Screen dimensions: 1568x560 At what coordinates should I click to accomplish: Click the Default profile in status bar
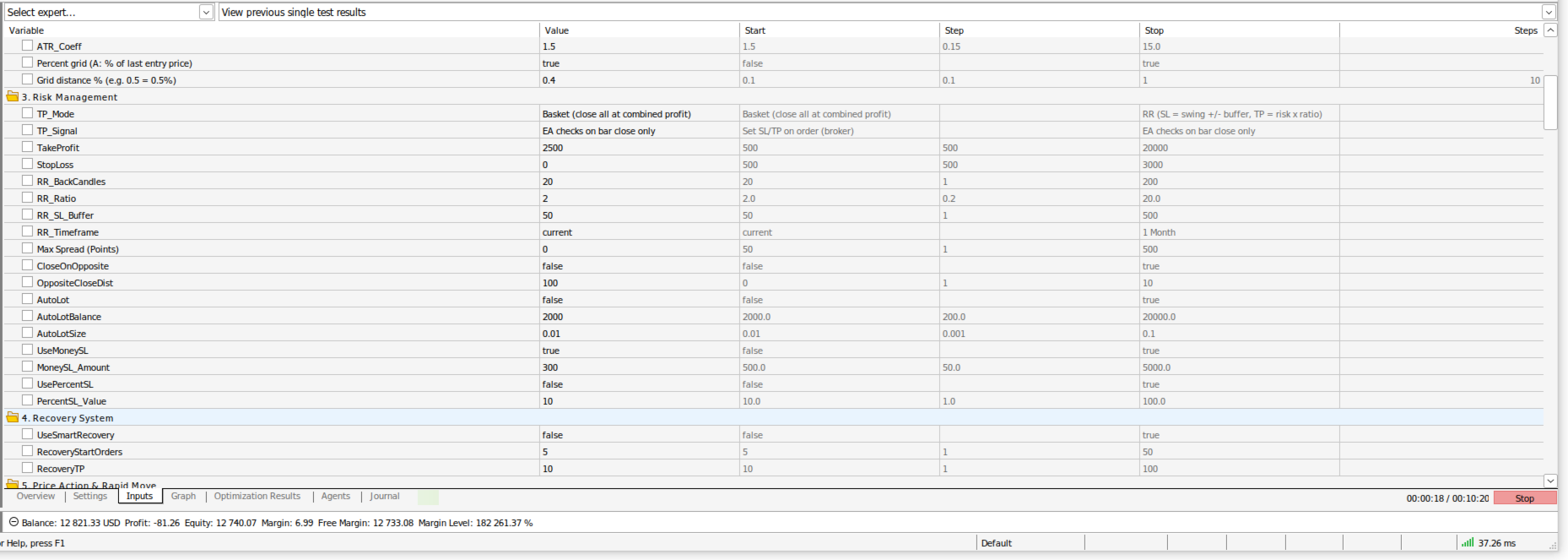(x=996, y=543)
